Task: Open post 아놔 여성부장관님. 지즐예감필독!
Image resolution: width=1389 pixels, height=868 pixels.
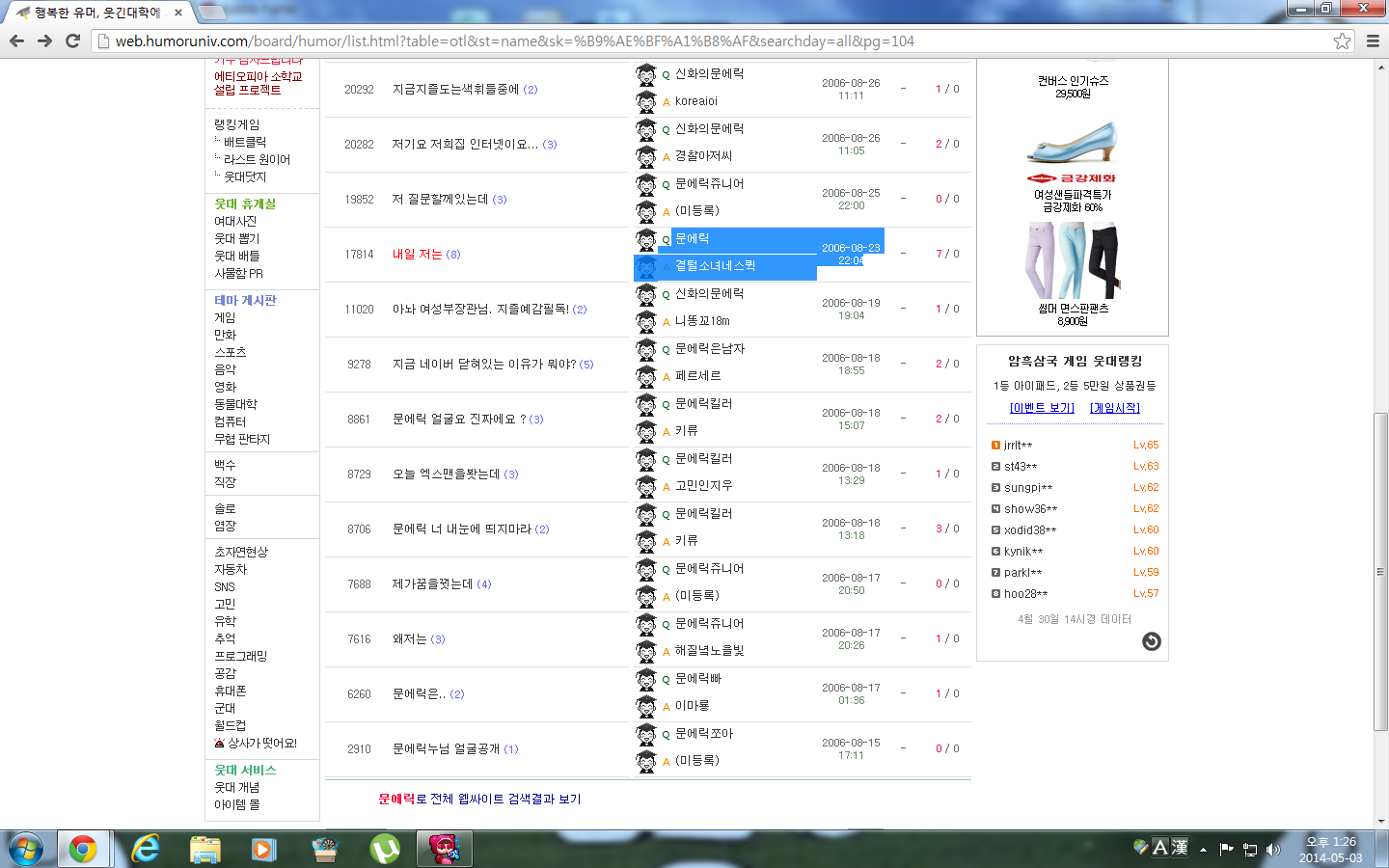Action: pos(480,309)
